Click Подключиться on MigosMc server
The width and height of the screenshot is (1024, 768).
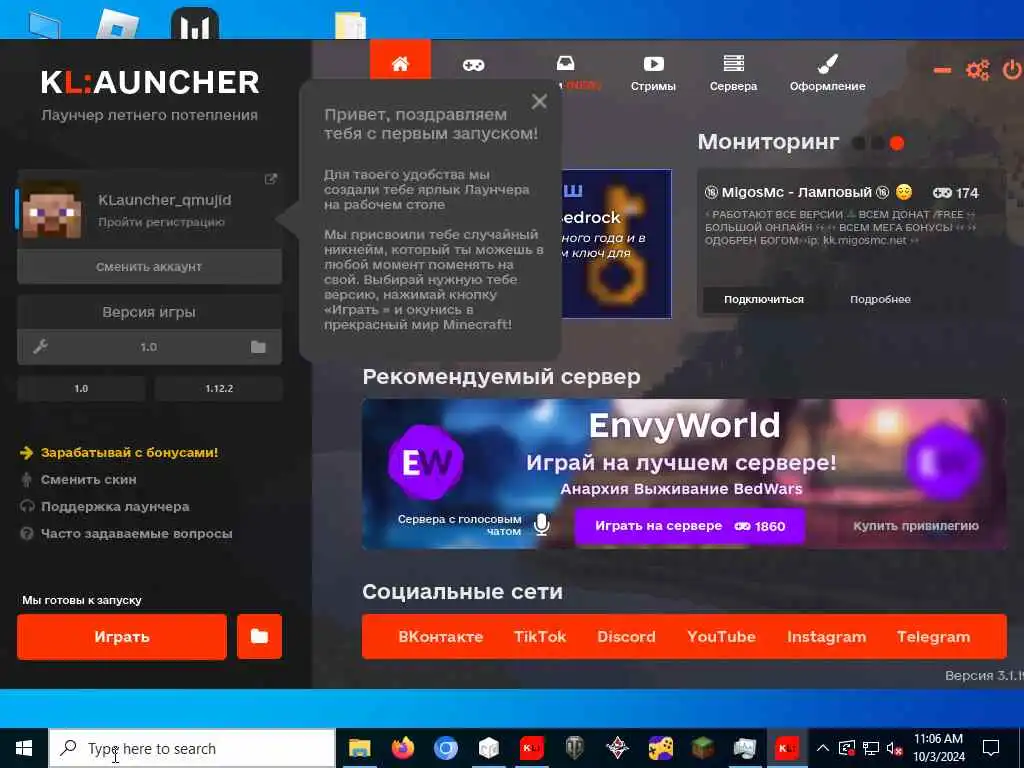[763, 299]
